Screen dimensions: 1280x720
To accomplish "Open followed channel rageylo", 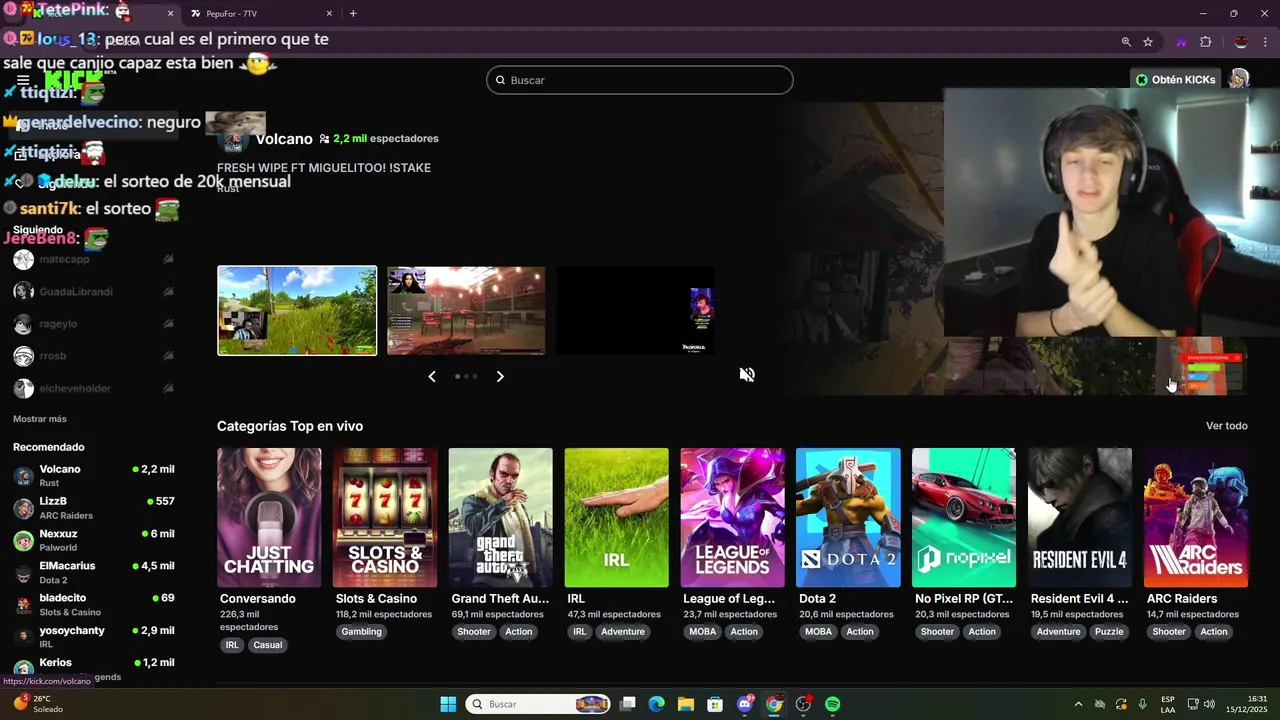I will [x=95, y=324].
